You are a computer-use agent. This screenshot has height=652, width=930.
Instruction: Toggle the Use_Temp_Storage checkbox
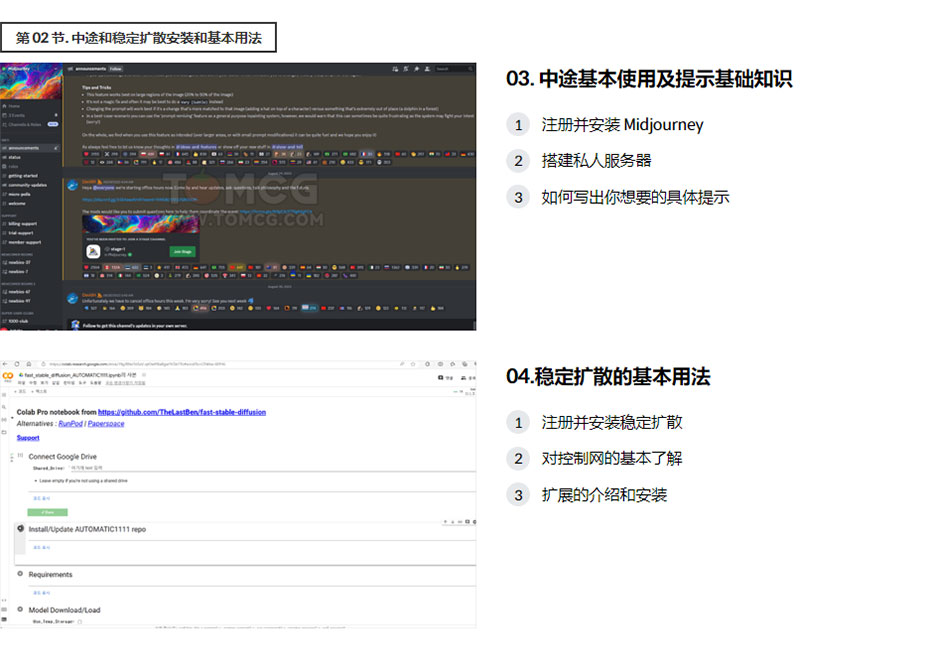click(79, 622)
